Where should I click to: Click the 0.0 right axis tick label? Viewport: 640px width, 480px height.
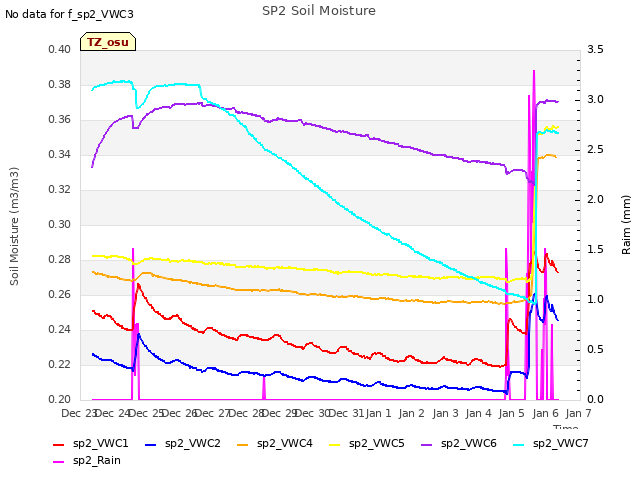pyautogui.click(x=595, y=399)
